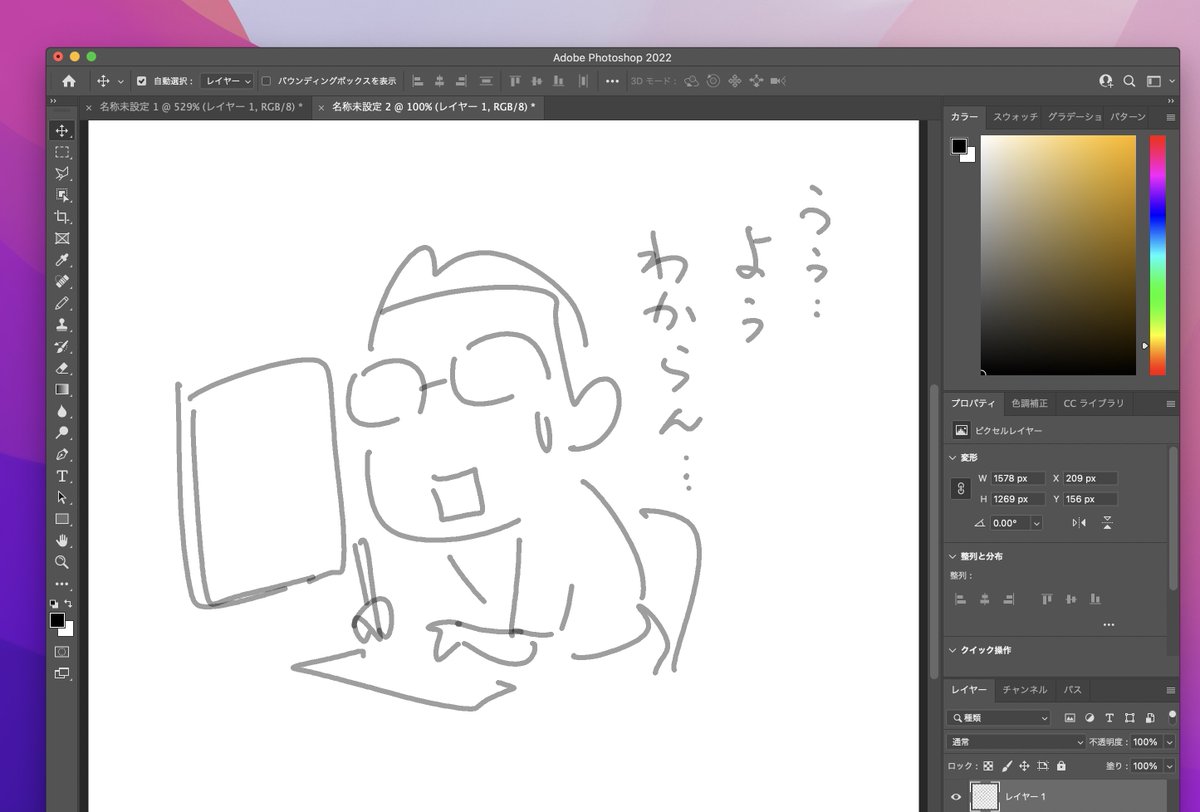Collapse the 変形 section
1200x812 pixels.
[953, 457]
